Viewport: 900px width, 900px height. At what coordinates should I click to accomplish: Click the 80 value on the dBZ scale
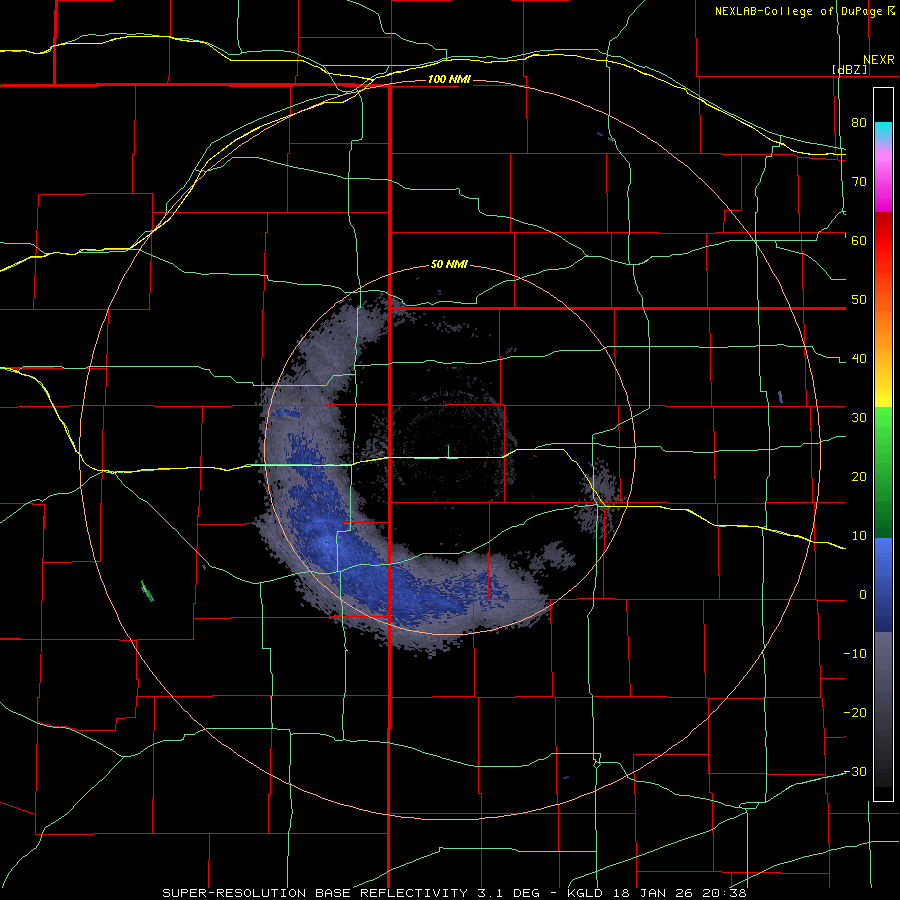pos(859,122)
